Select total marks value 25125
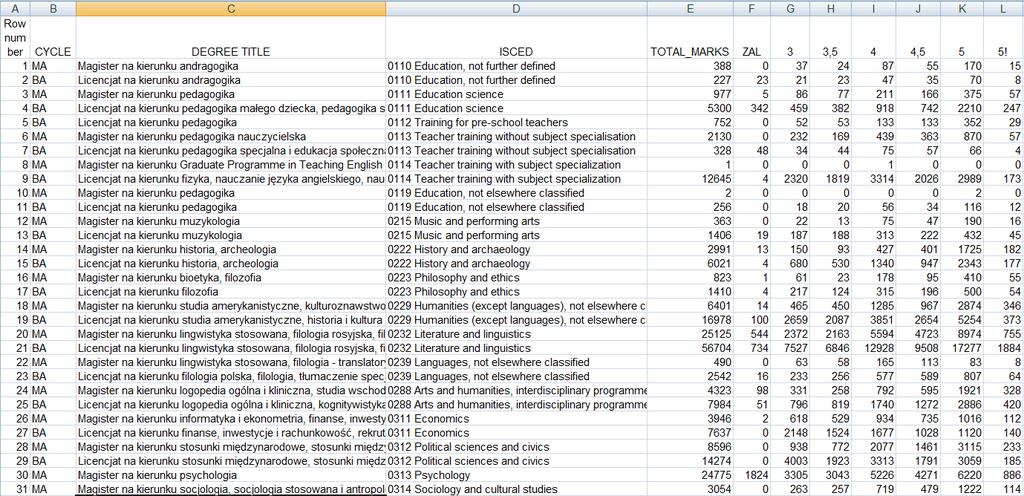Image resolution: width=1024 pixels, height=496 pixels. [x=690, y=334]
